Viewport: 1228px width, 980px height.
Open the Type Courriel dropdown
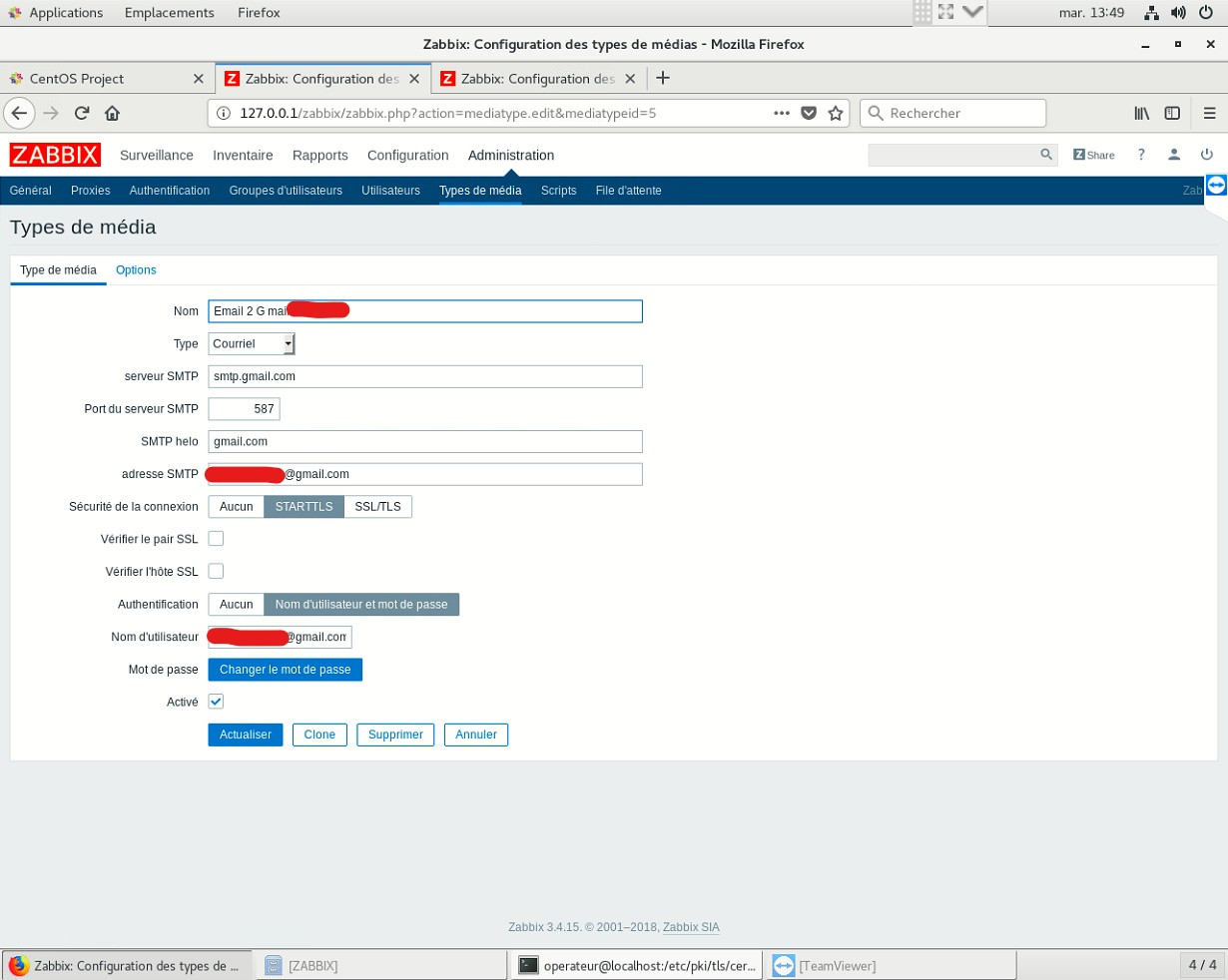pyautogui.click(x=252, y=343)
